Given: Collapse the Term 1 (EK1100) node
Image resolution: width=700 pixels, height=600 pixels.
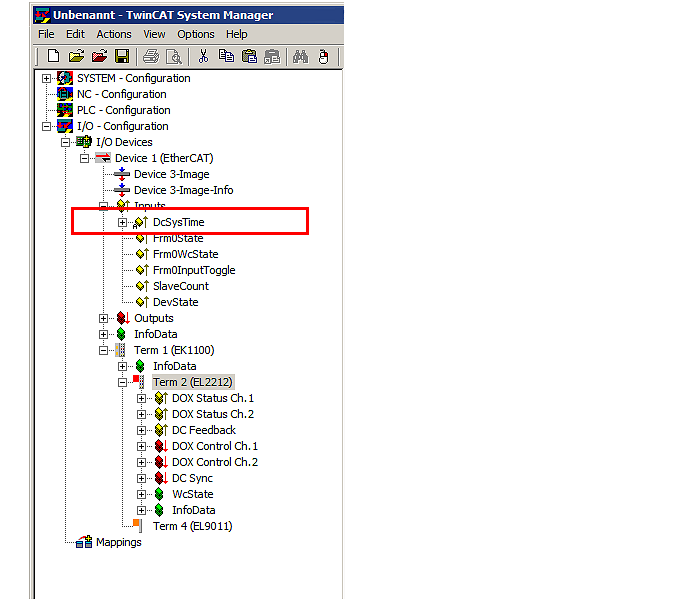Looking at the screenshot, I should pyautogui.click(x=103, y=350).
